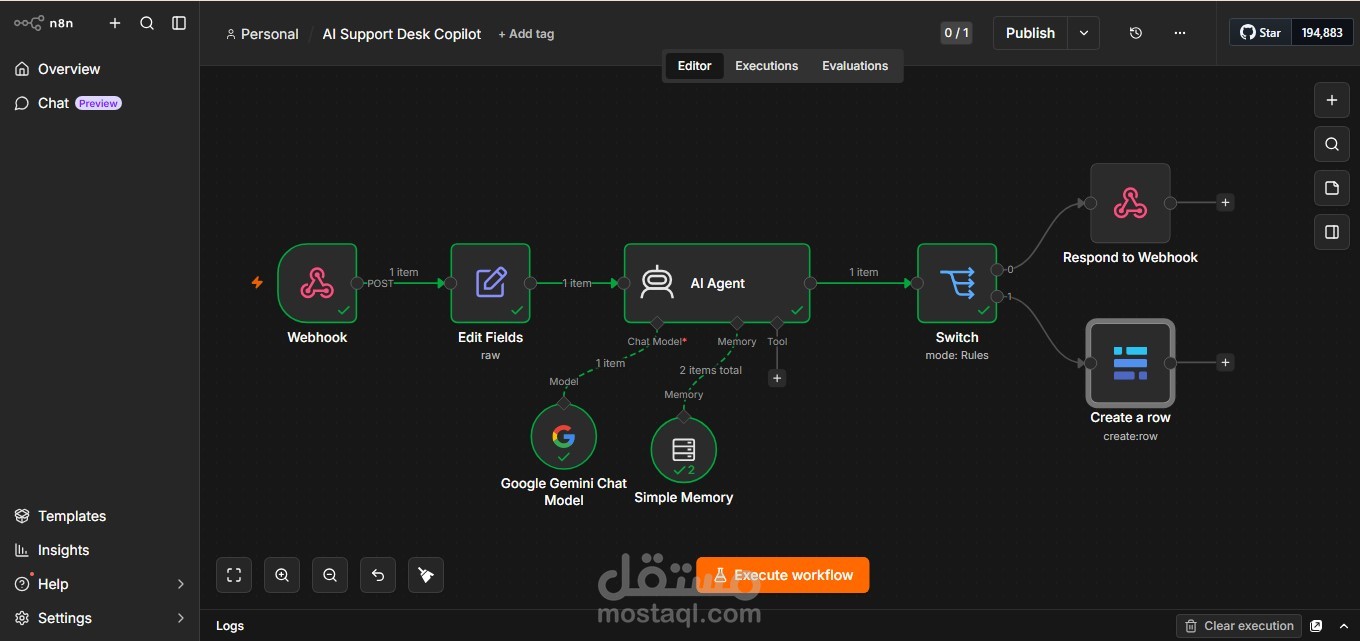This screenshot has width=1360, height=641.
Task: Open Templates section
Action: pyautogui.click(x=100, y=516)
